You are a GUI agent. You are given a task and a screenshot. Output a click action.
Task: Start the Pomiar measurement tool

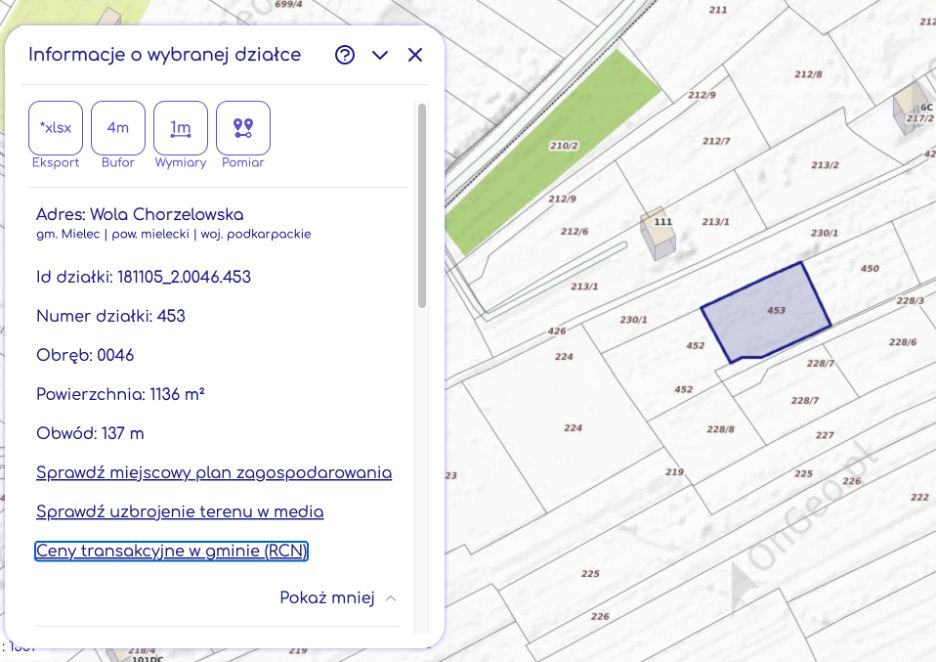(243, 128)
